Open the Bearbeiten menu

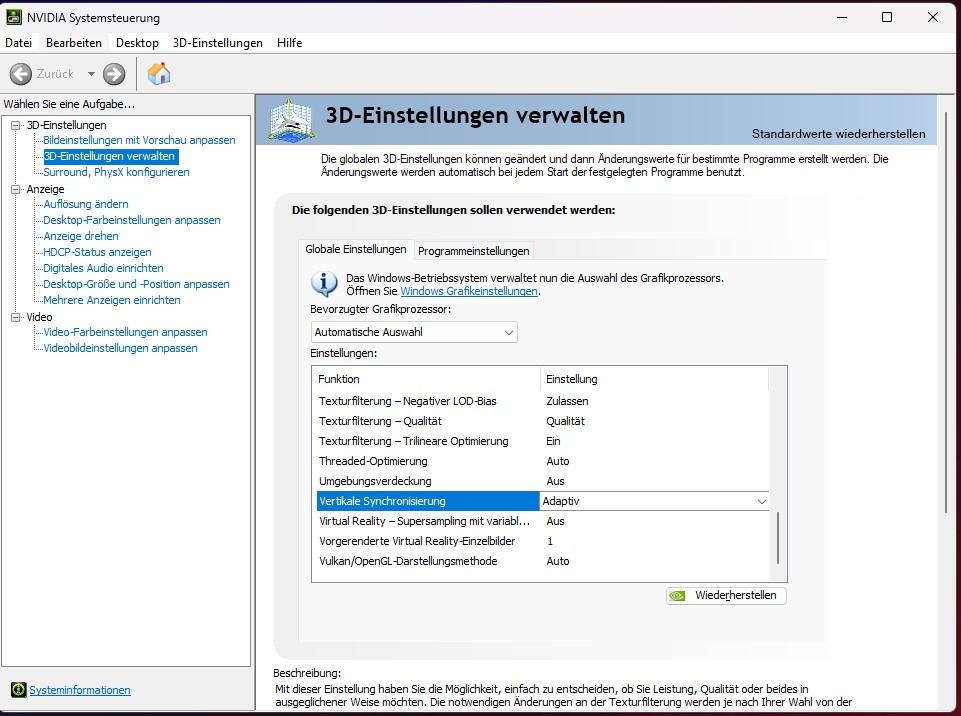point(74,43)
